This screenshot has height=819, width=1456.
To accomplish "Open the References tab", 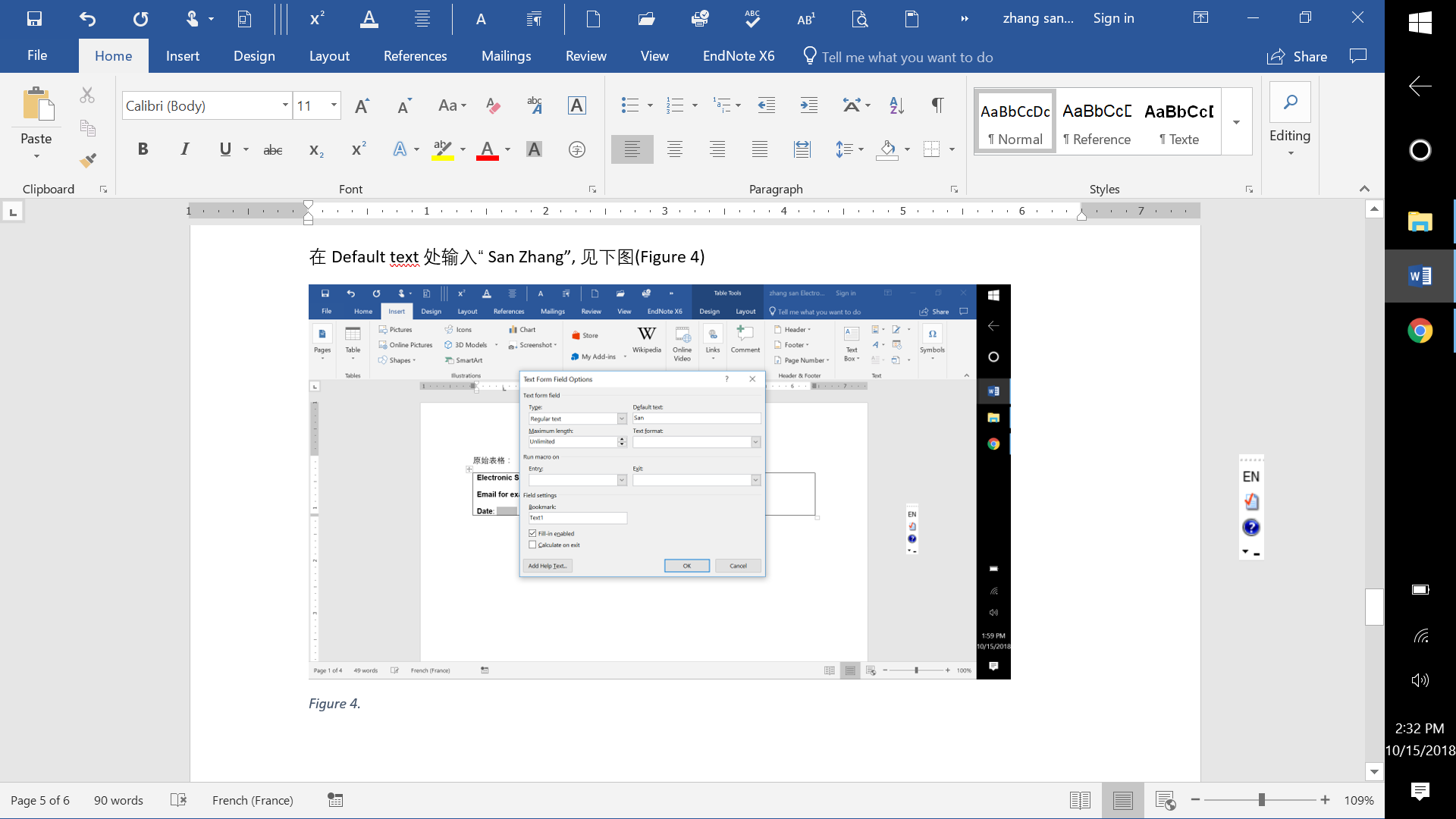I will point(415,56).
